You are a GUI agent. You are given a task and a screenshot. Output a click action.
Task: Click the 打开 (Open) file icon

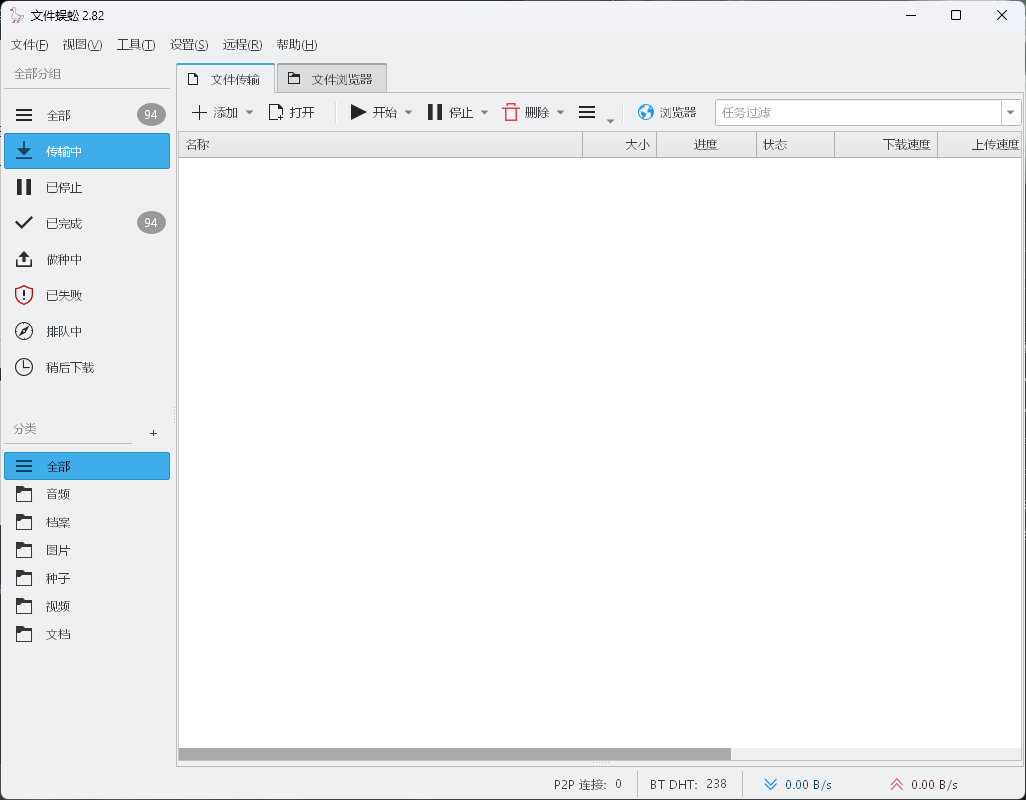point(276,113)
